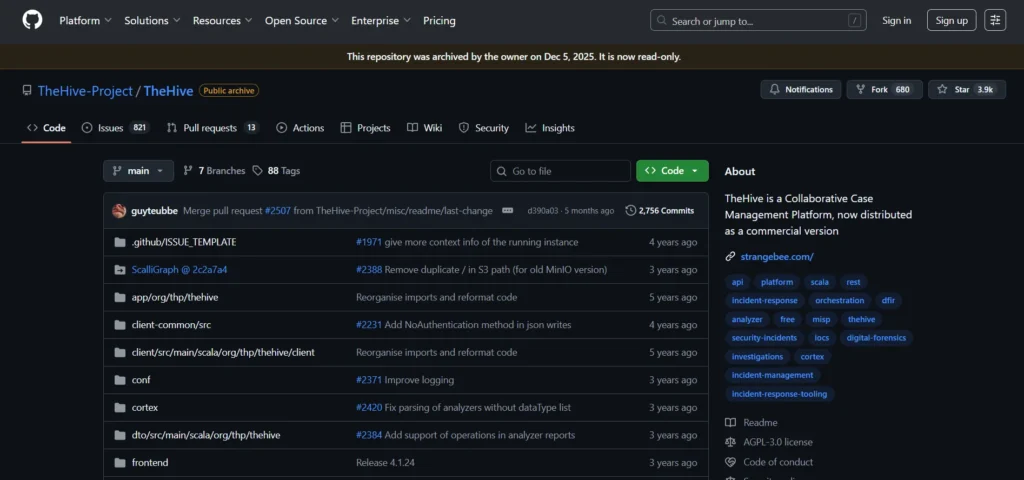Open the Projects tab
The image size is (1024, 480).
tap(366, 128)
